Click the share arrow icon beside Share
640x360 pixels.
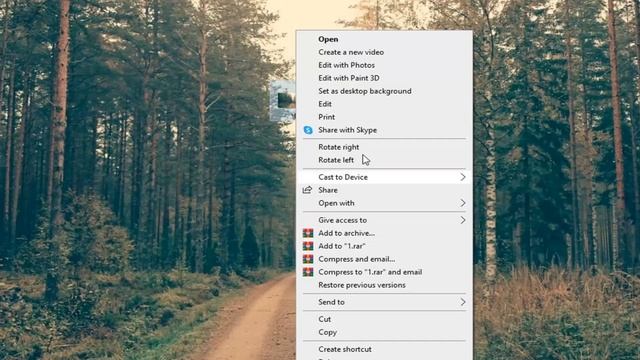pos(307,190)
